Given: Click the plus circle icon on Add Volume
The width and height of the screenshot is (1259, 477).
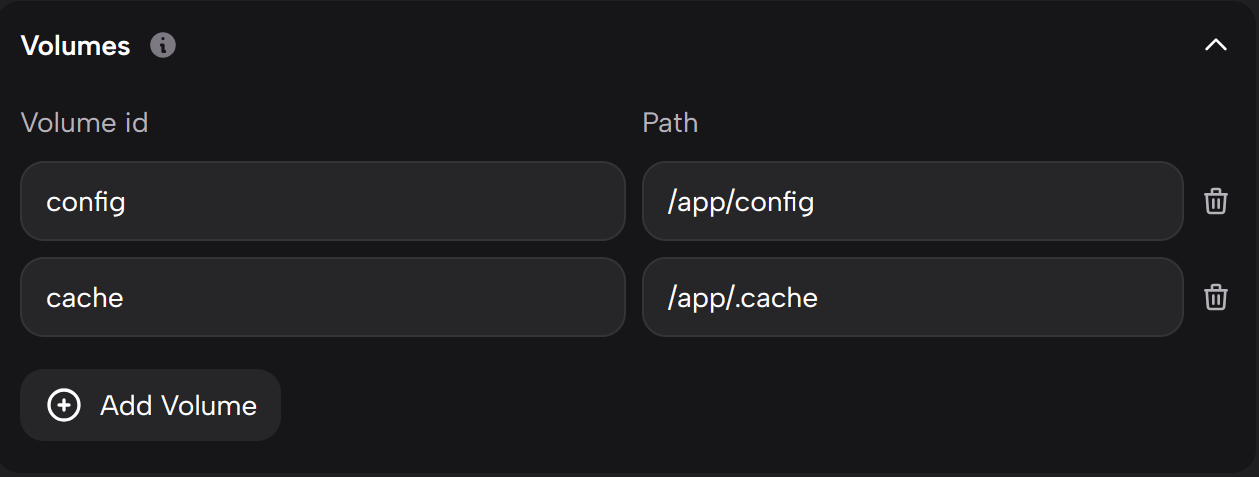Looking at the screenshot, I should (x=65, y=405).
